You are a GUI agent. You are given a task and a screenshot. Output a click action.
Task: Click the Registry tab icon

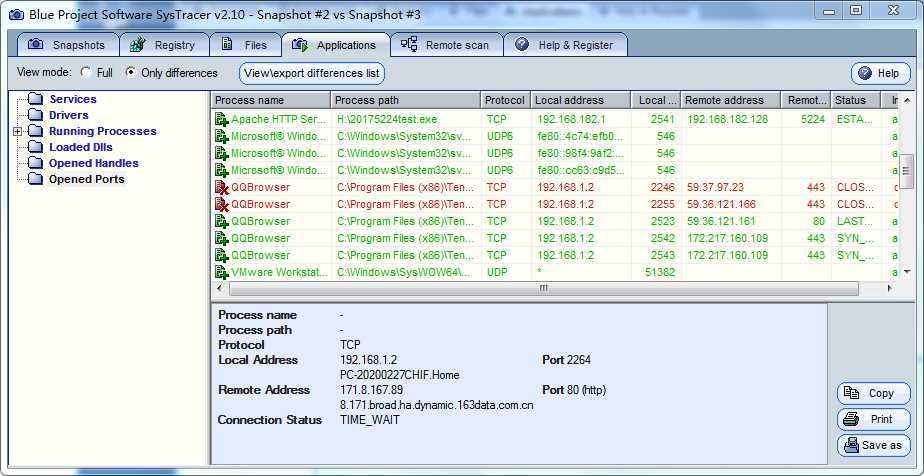coord(137,45)
